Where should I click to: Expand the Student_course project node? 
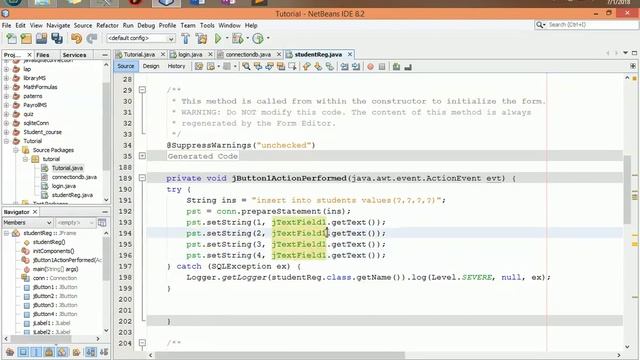point(7,132)
